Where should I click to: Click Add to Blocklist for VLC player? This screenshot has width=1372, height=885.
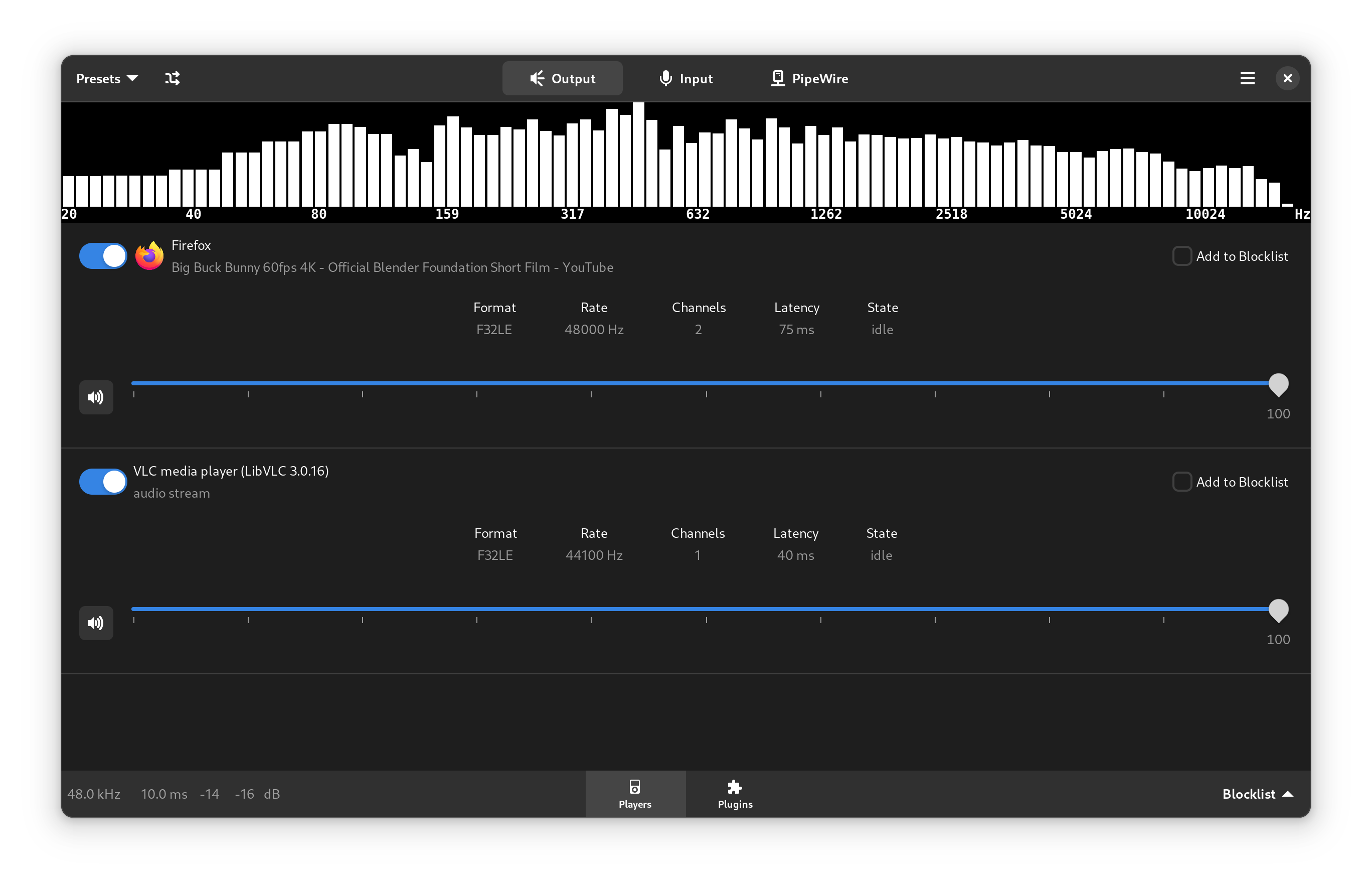click(1183, 481)
